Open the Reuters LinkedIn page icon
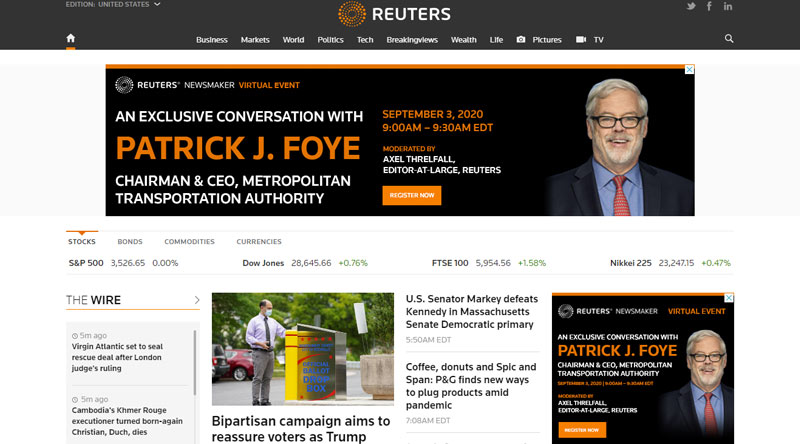800x444 pixels. click(x=728, y=6)
